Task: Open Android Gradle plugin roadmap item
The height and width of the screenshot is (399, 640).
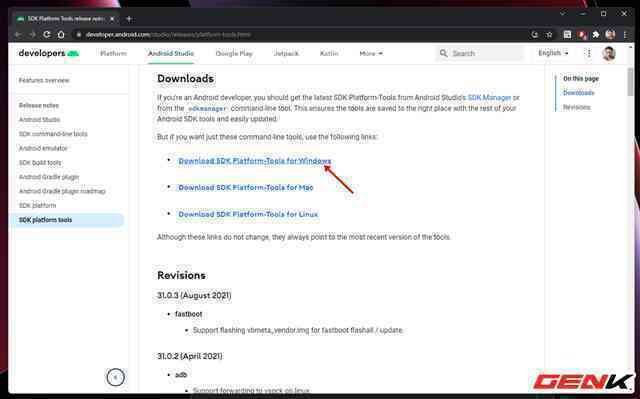Action: [62, 191]
